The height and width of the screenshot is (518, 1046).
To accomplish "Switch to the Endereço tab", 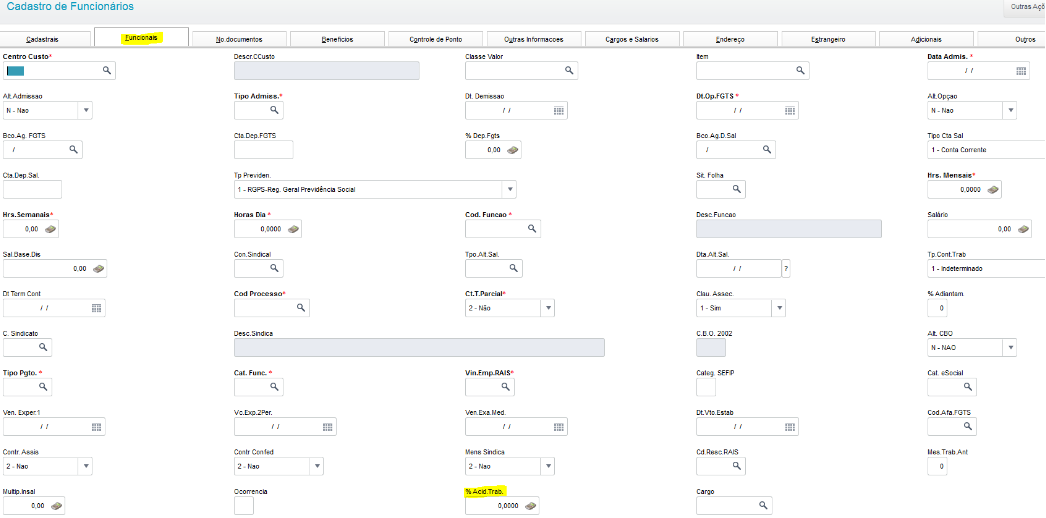I will pos(730,39).
